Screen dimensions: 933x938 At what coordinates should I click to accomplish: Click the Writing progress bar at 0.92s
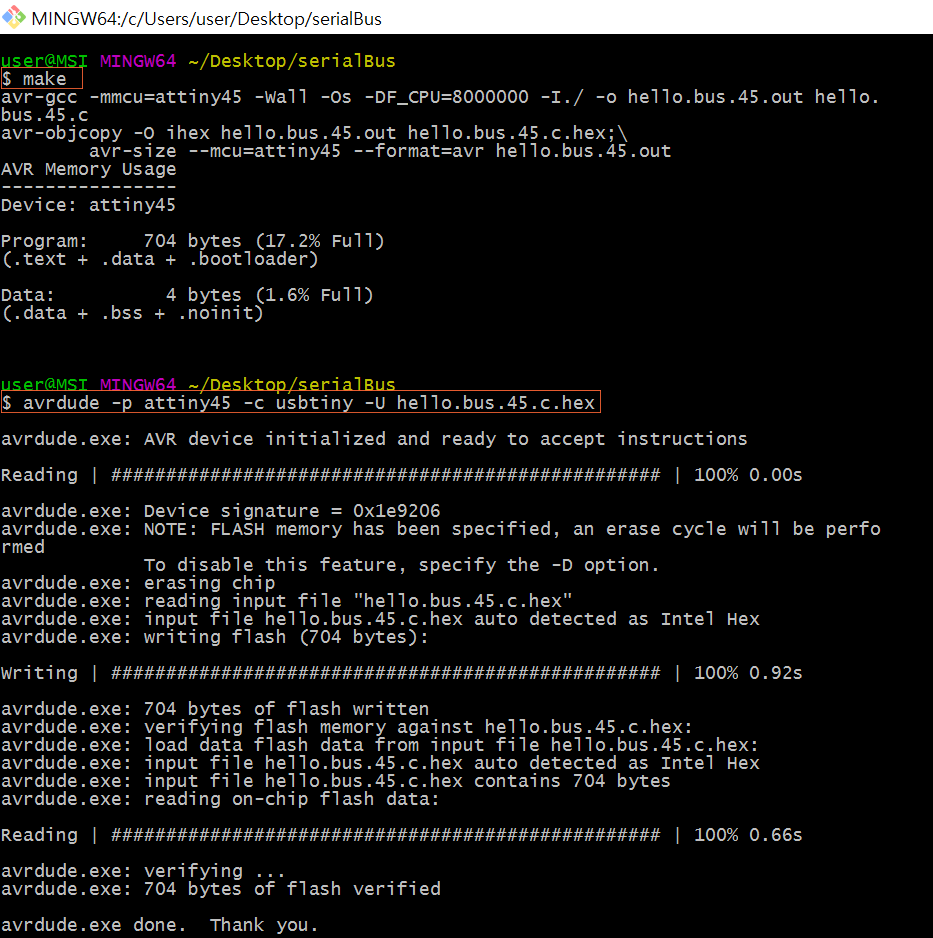tap(401, 673)
